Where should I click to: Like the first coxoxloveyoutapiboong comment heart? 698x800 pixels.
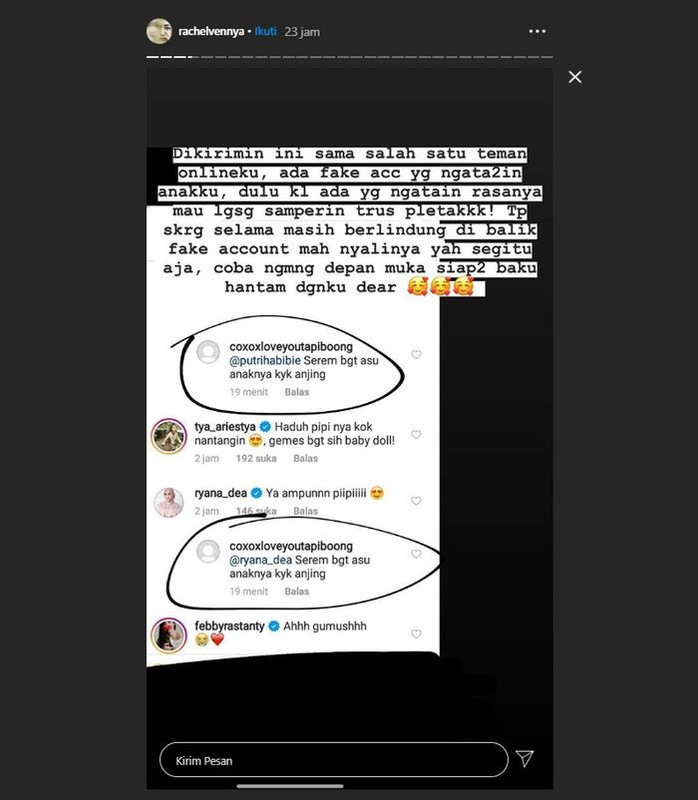[416, 354]
